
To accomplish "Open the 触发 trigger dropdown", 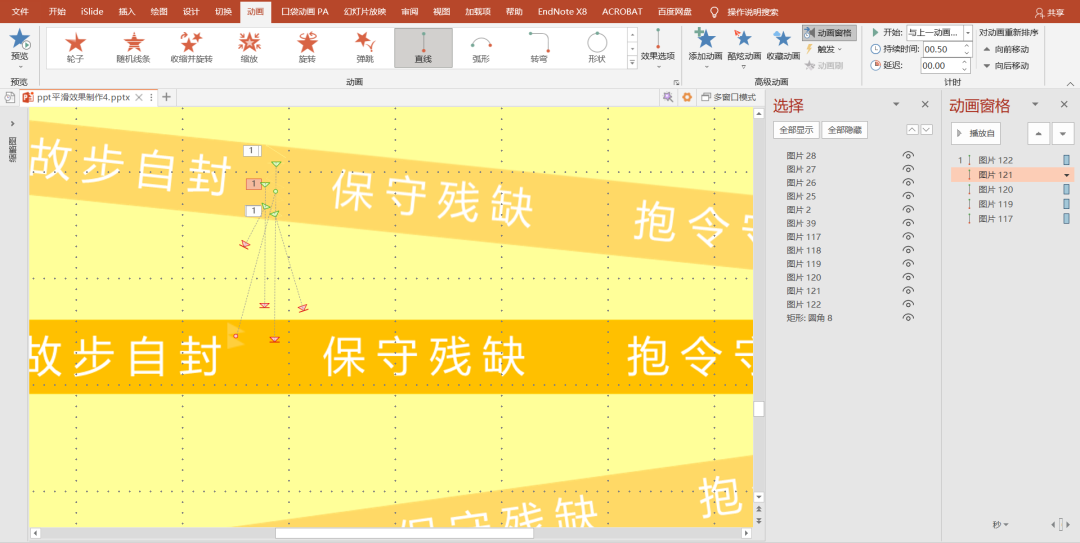I will pyautogui.click(x=824, y=49).
